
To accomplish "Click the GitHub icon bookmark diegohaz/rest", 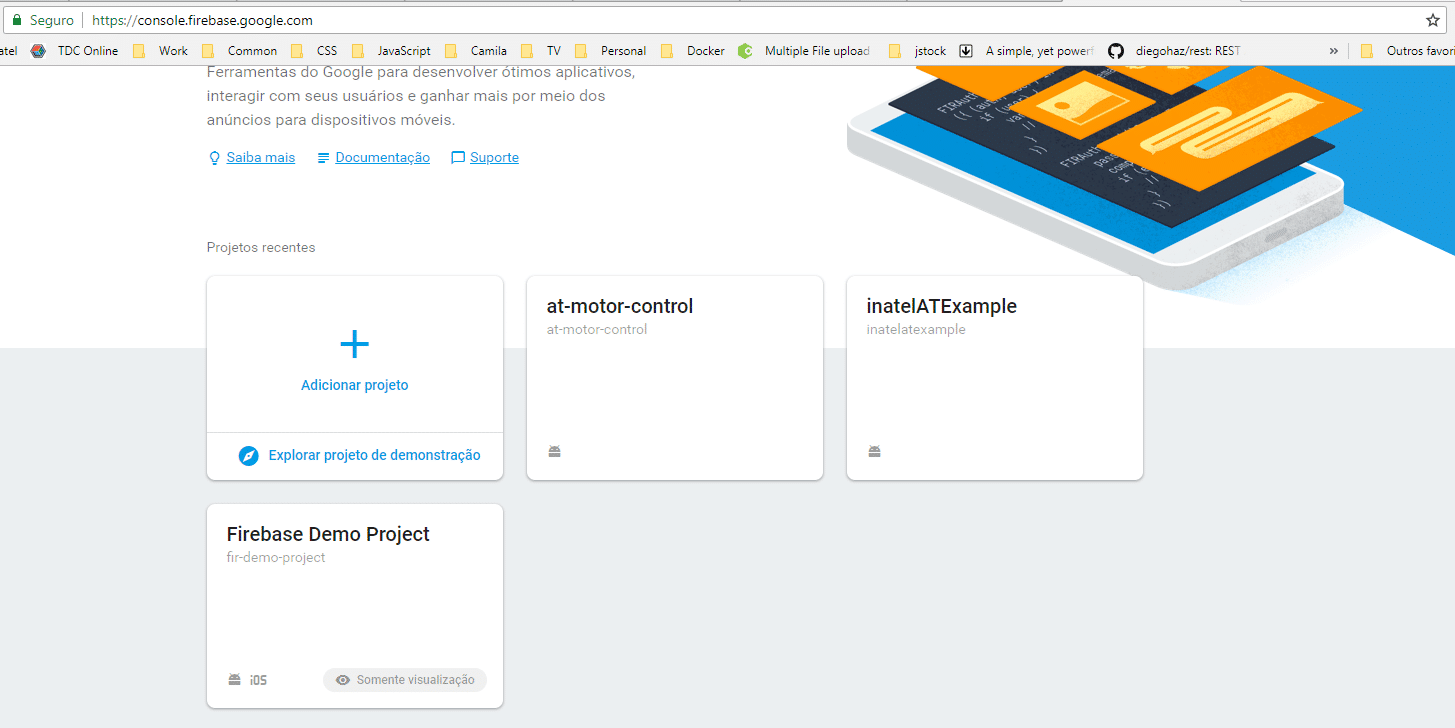I will (1116, 51).
